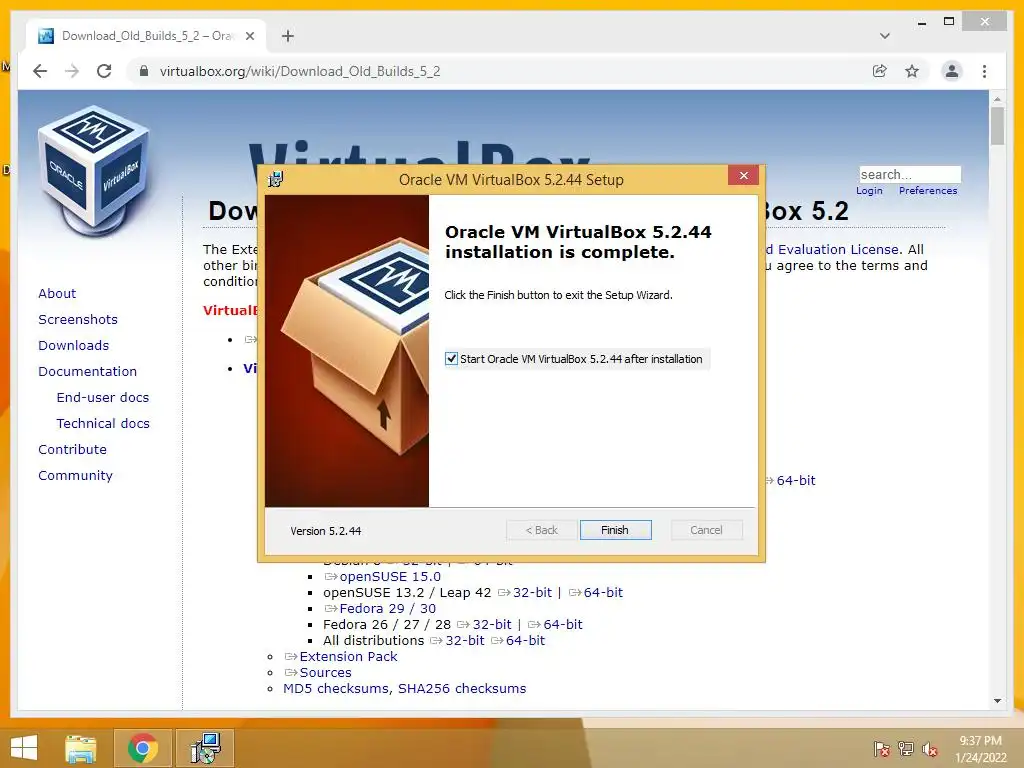Click openSUSE 13.2 / Leap 42 32-bit link
Screen dimensions: 1024x768
point(532,592)
